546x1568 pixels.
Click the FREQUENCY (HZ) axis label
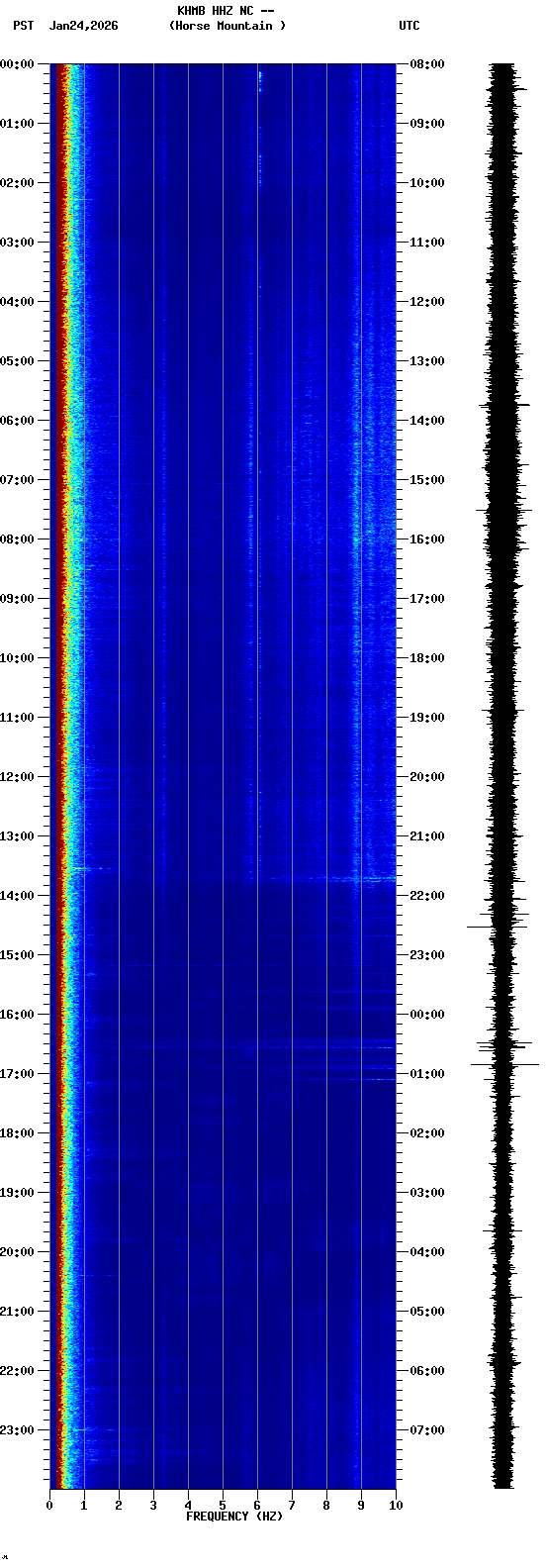234,1517
